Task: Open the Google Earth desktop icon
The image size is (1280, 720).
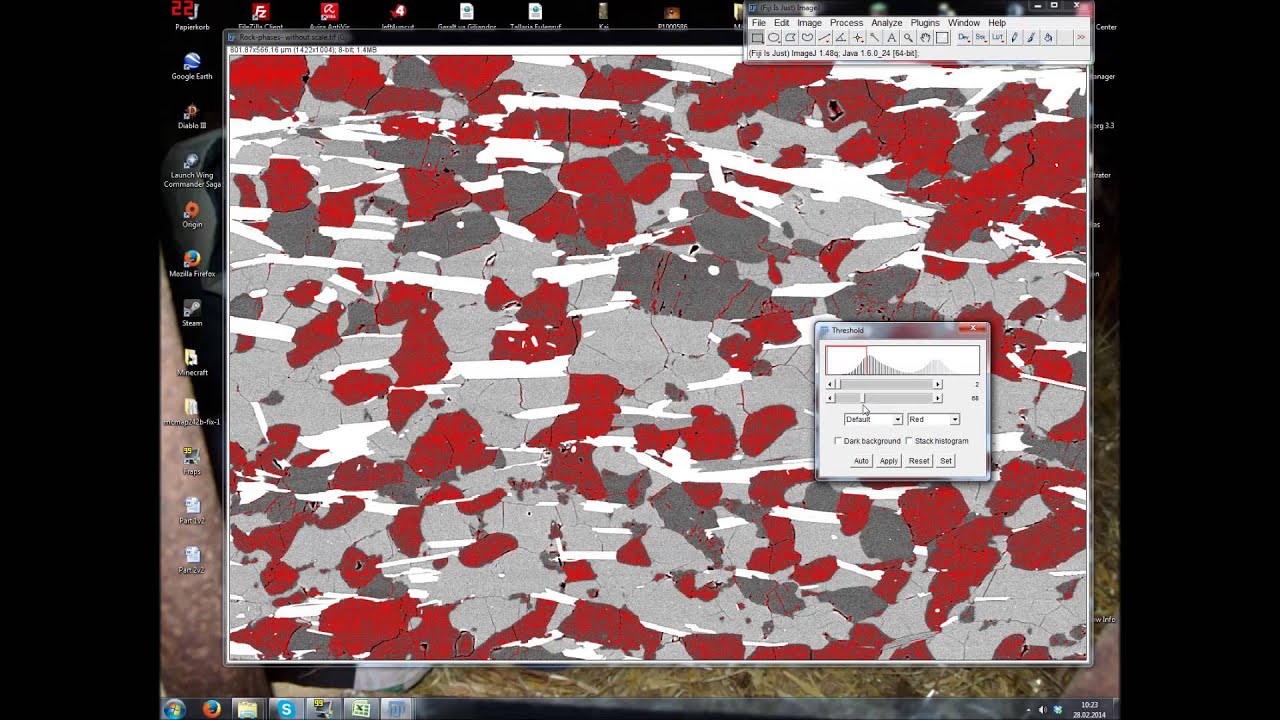Action: (191, 66)
